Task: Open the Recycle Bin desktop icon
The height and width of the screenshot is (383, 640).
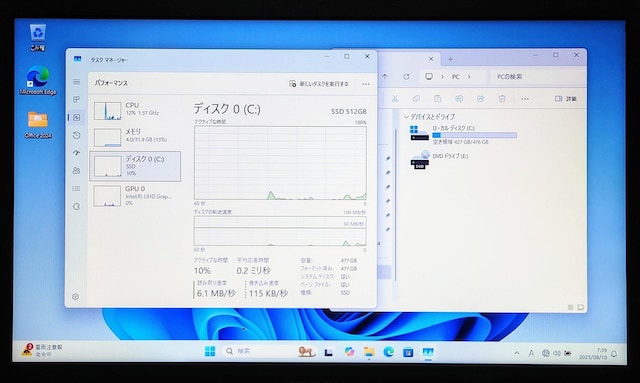Action: 38,38
